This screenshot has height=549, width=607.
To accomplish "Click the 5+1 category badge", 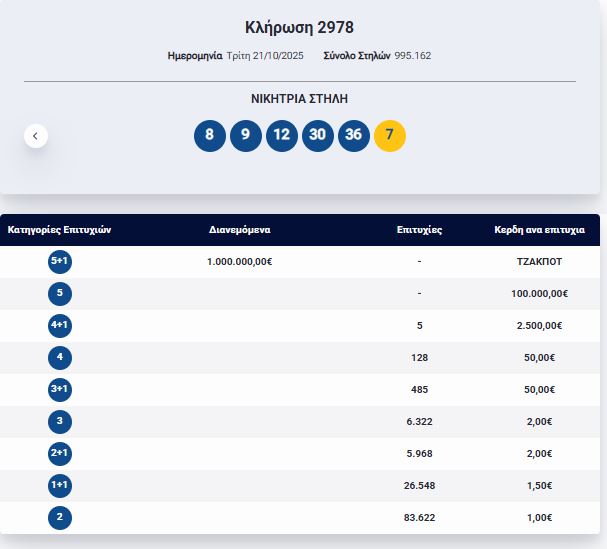I will coord(60,261).
